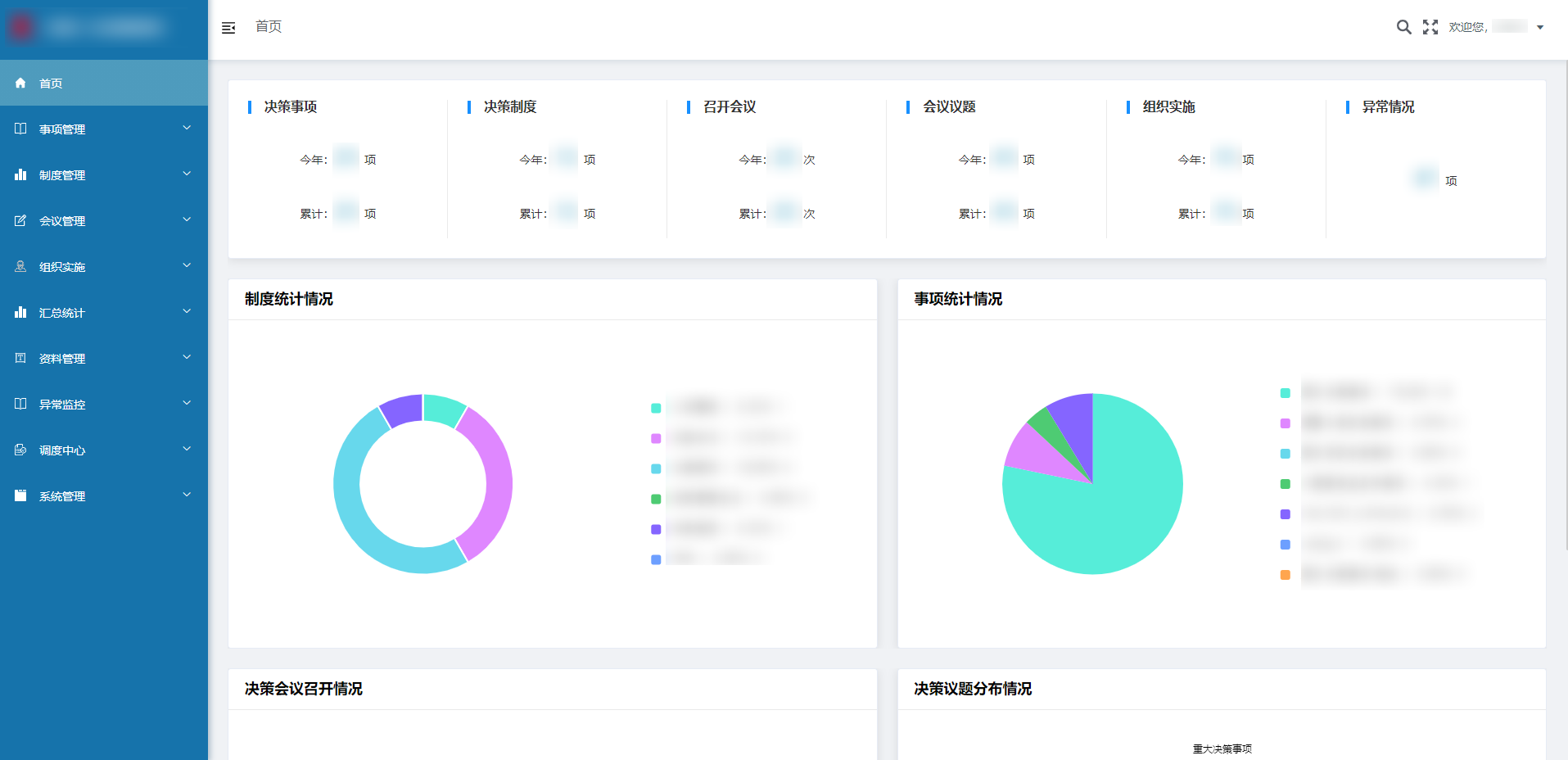Expand 制度管理 menu chevron

(x=187, y=174)
